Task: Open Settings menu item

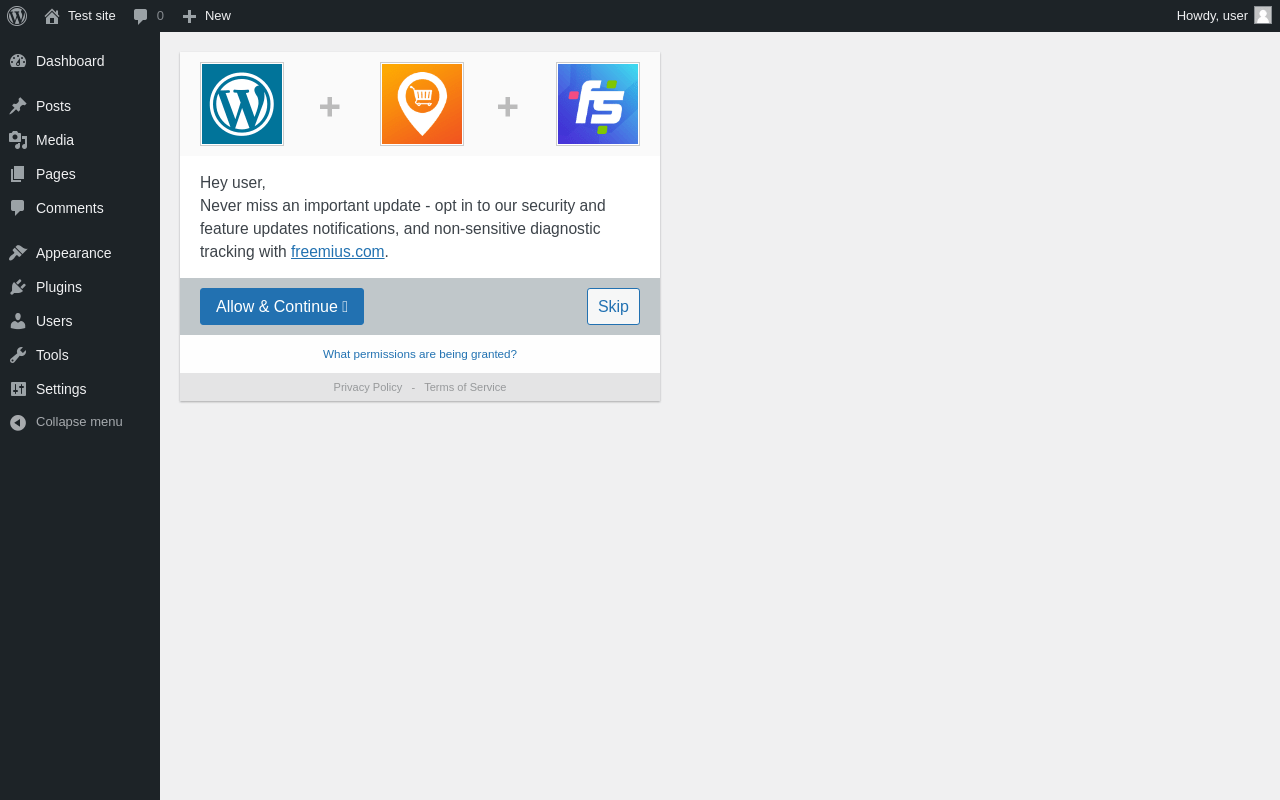Action: click(x=80, y=389)
